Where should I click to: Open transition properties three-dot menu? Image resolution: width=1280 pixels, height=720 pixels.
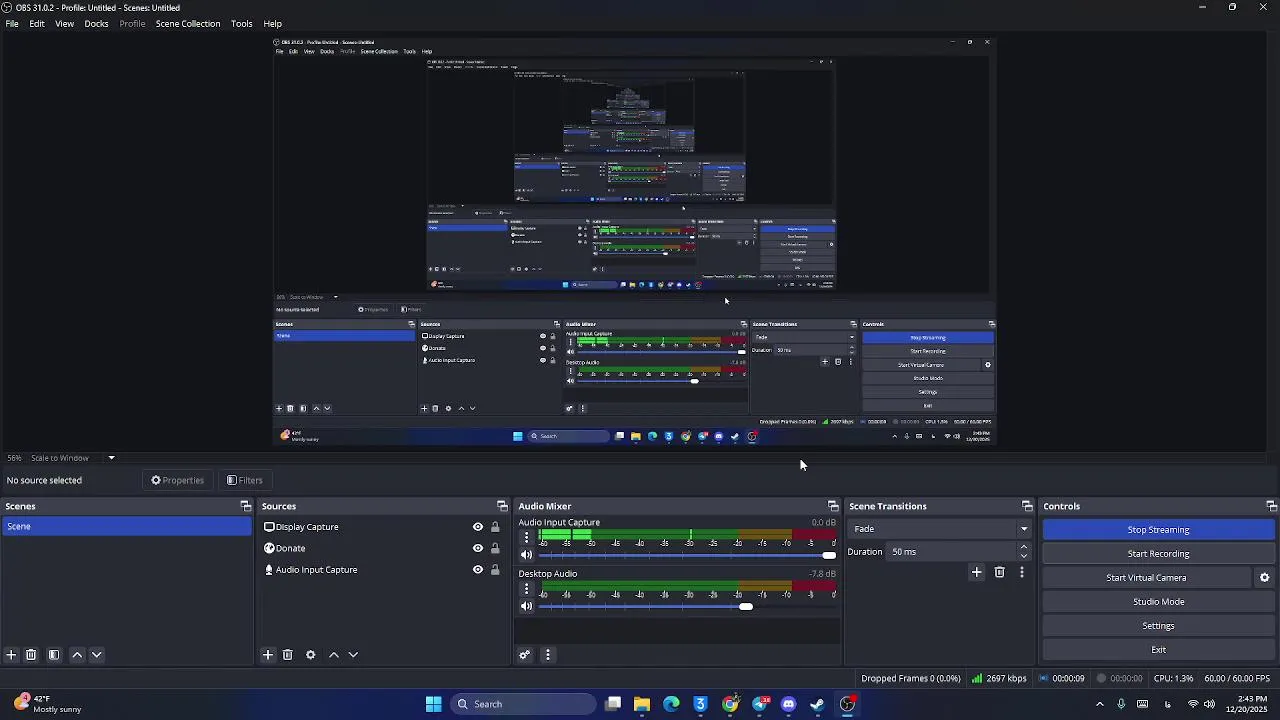[x=1021, y=572]
